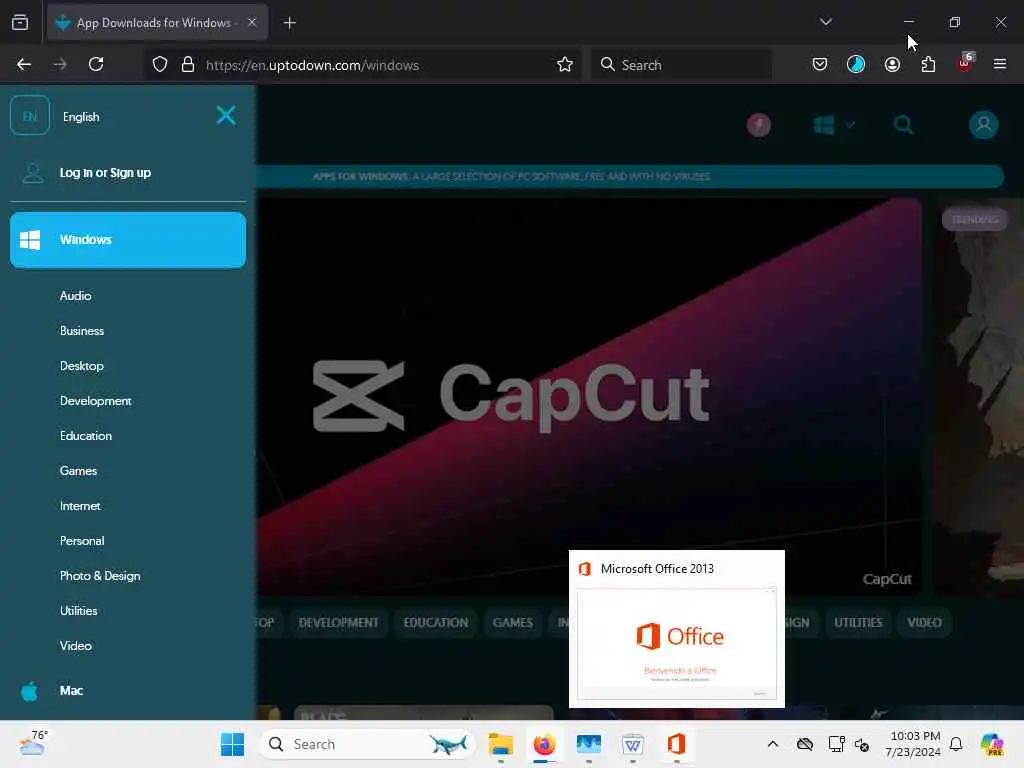Open the CapCut featured banner
1024x768 pixels.
tap(589, 397)
